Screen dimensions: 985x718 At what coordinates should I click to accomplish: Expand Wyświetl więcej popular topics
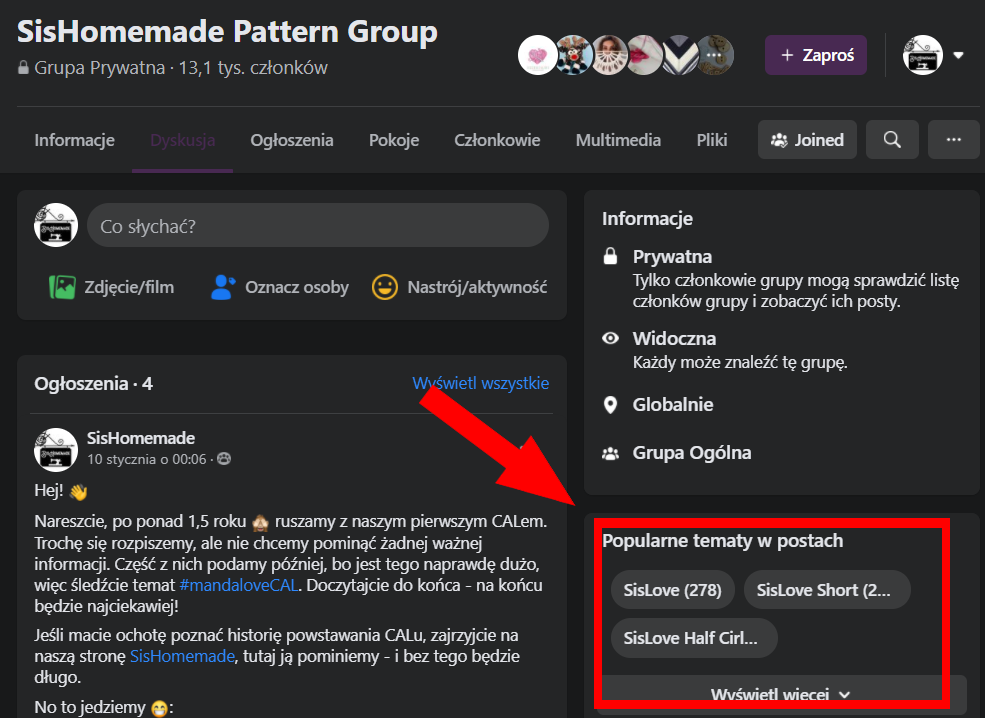(x=780, y=694)
